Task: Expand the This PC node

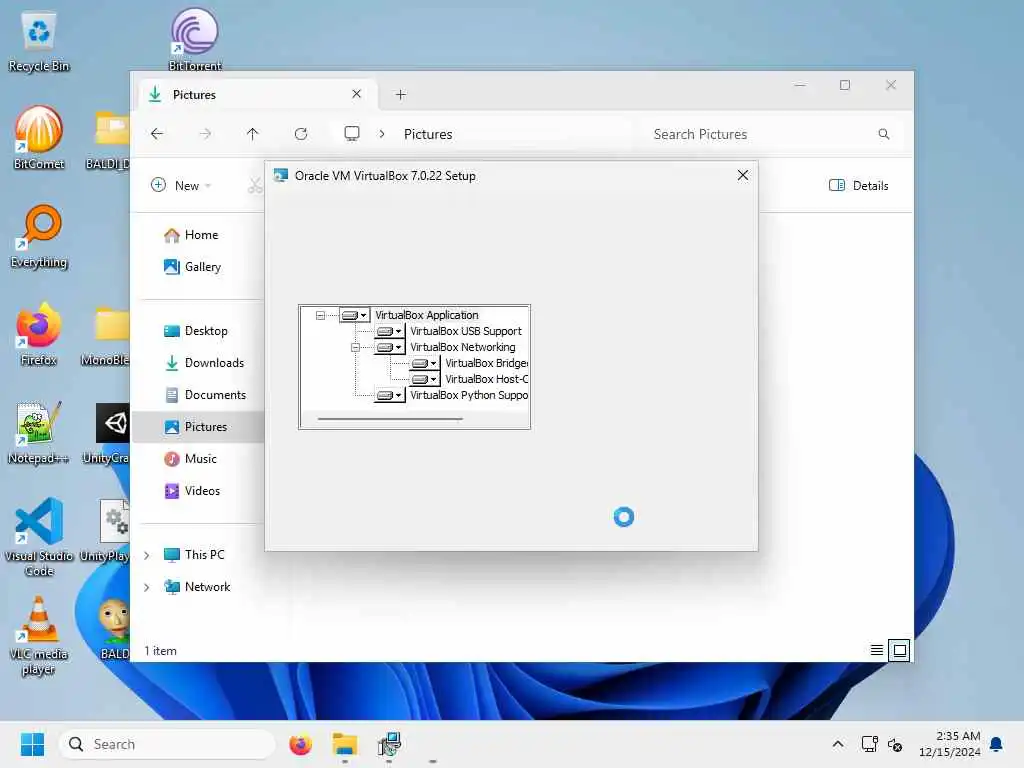Action: (x=147, y=555)
